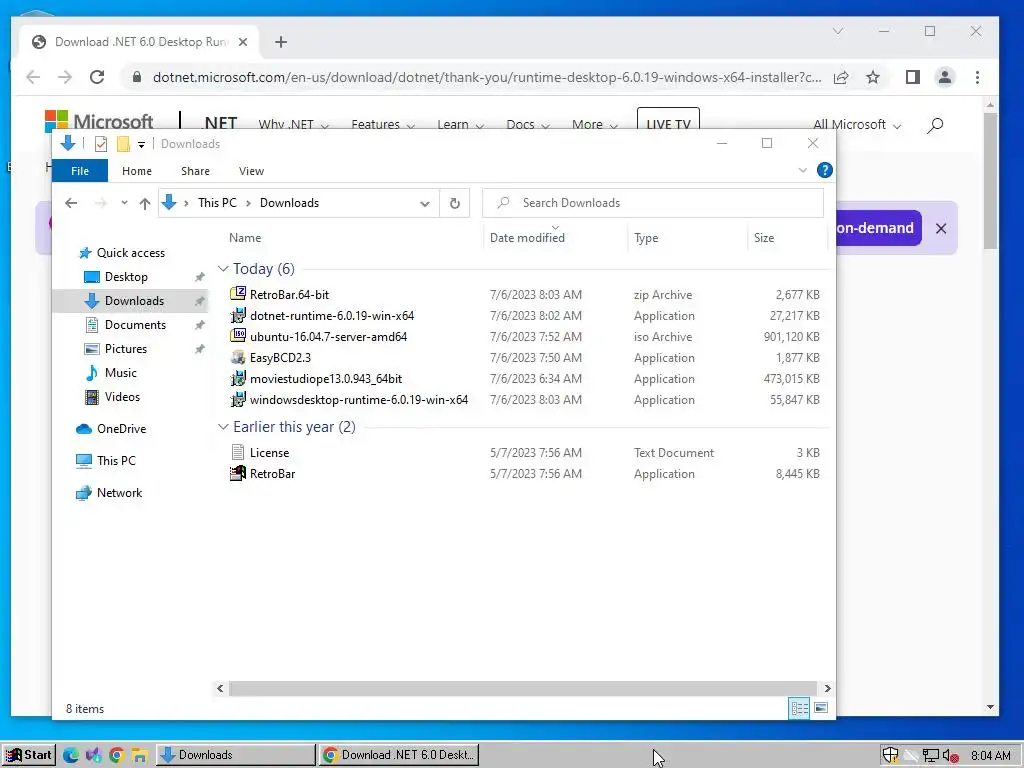
Task: Open Customize Quick Access Toolbar dropdown
Action: (x=141, y=144)
